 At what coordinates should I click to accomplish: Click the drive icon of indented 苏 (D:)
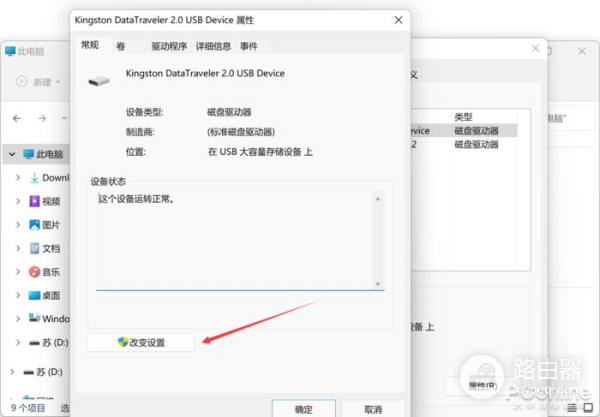(x=34, y=343)
